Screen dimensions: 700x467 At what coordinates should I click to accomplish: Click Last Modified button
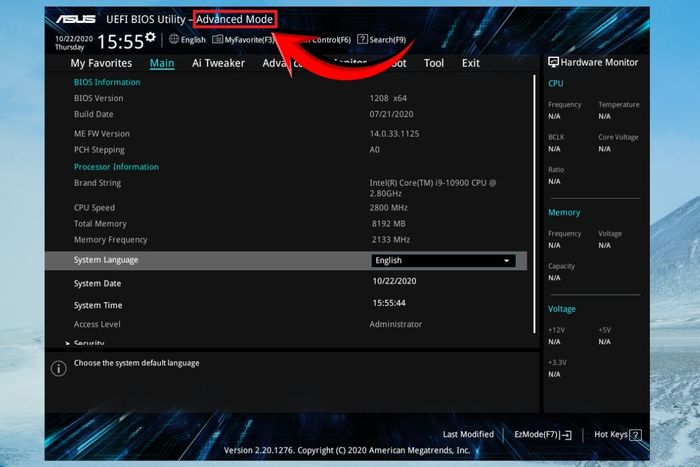(x=468, y=434)
